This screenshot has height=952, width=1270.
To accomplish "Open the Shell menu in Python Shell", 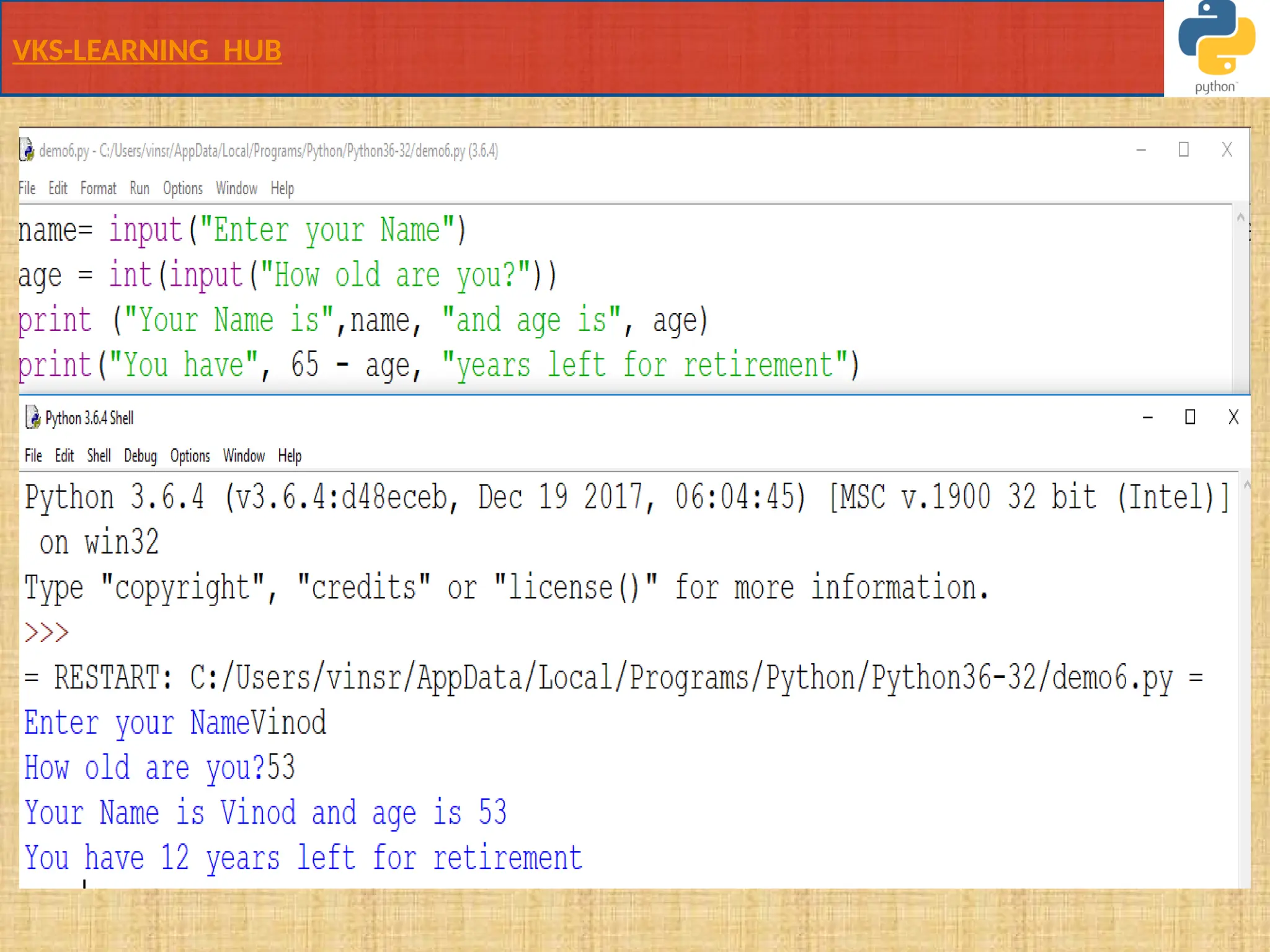I will pyautogui.click(x=99, y=456).
